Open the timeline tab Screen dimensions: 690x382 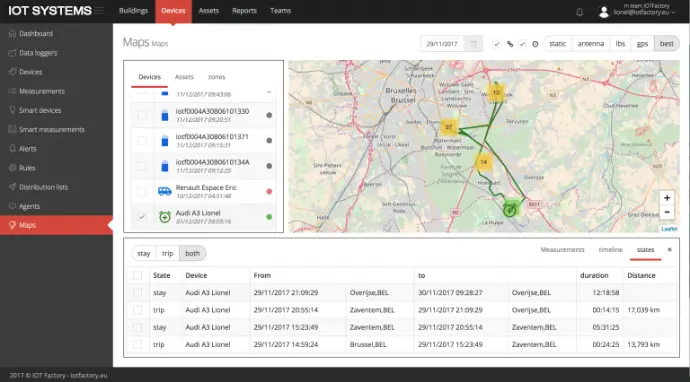(610, 250)
